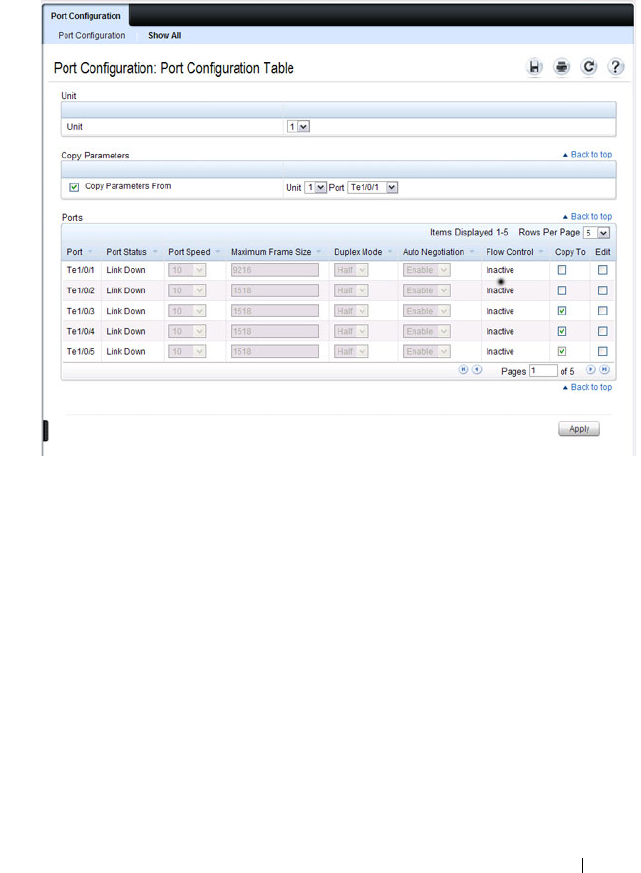Select the Port Configuration sub-tab
The image size is (641, 873).
click(92, 35)
